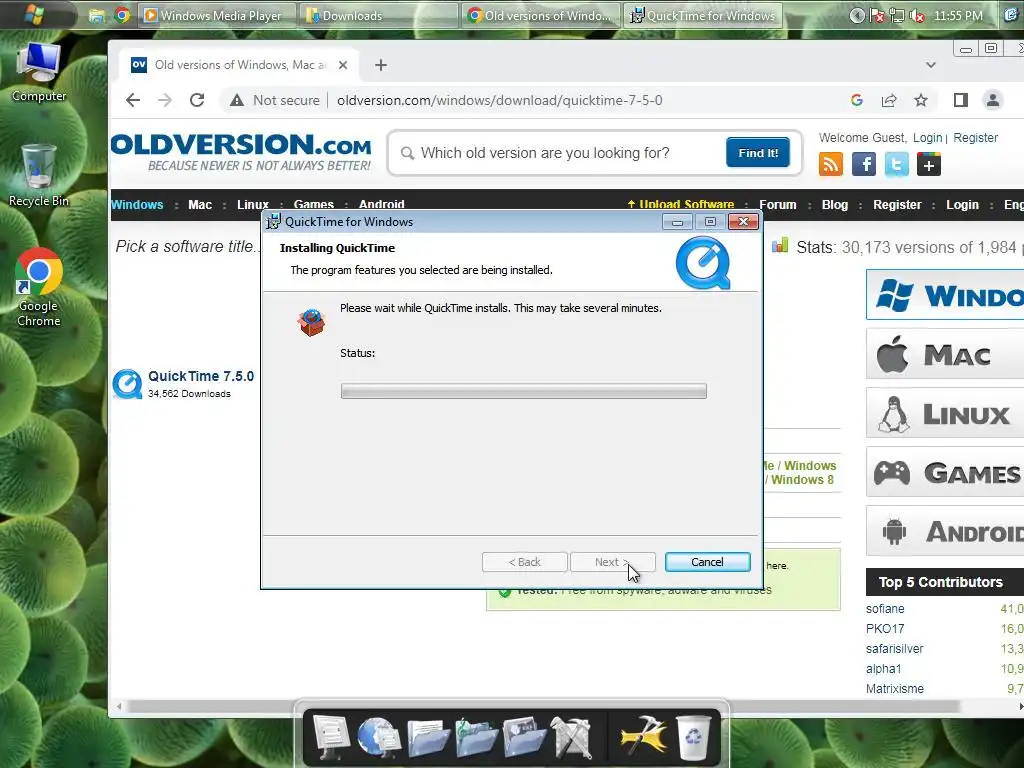Share this page from the address bar
The image size is (1024, 768).
tap(889, 100)
